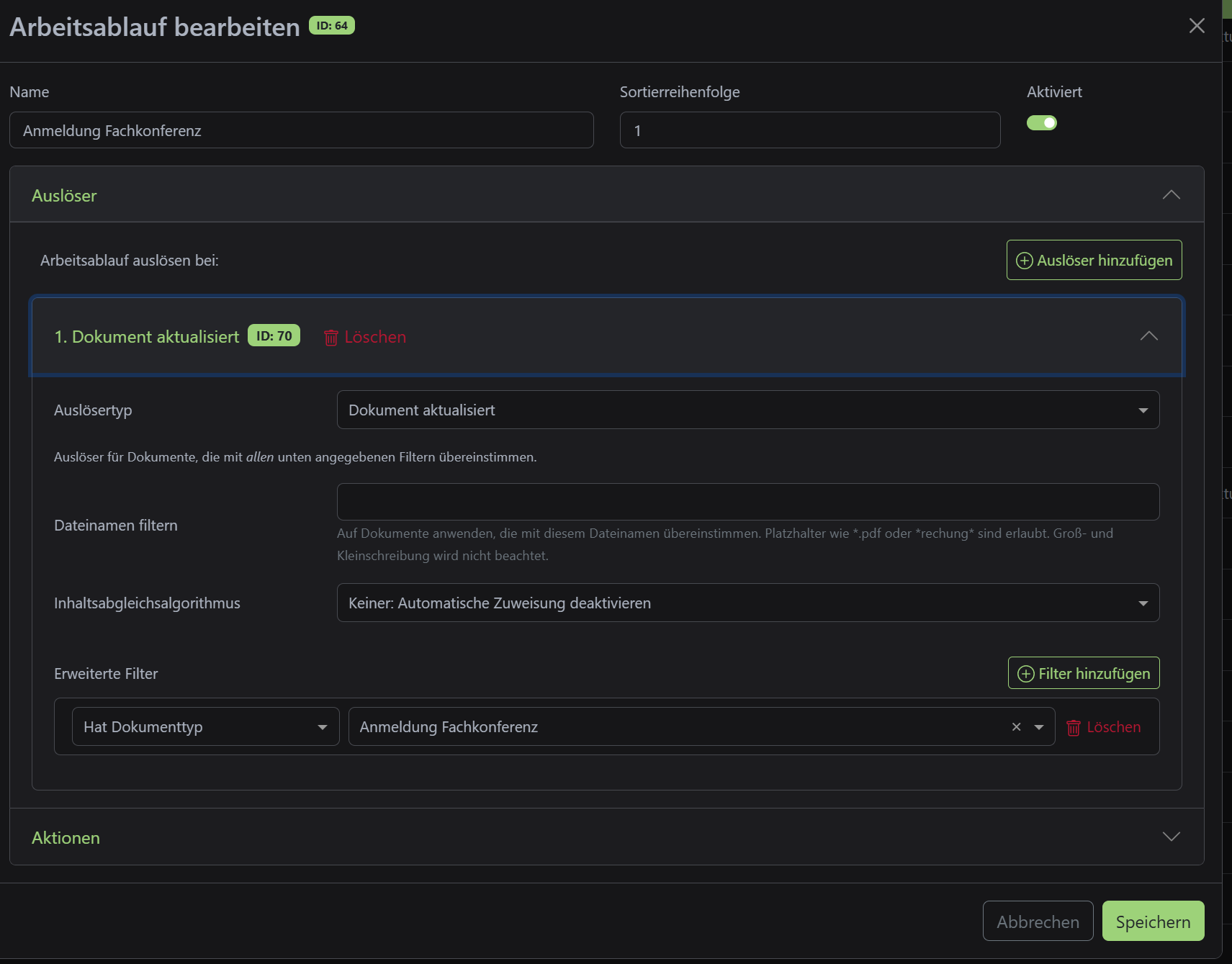Viewport: 1232px width, 964px height.
Task: Click Auslöser hinzufügen button
Action: coord(1094,260)
